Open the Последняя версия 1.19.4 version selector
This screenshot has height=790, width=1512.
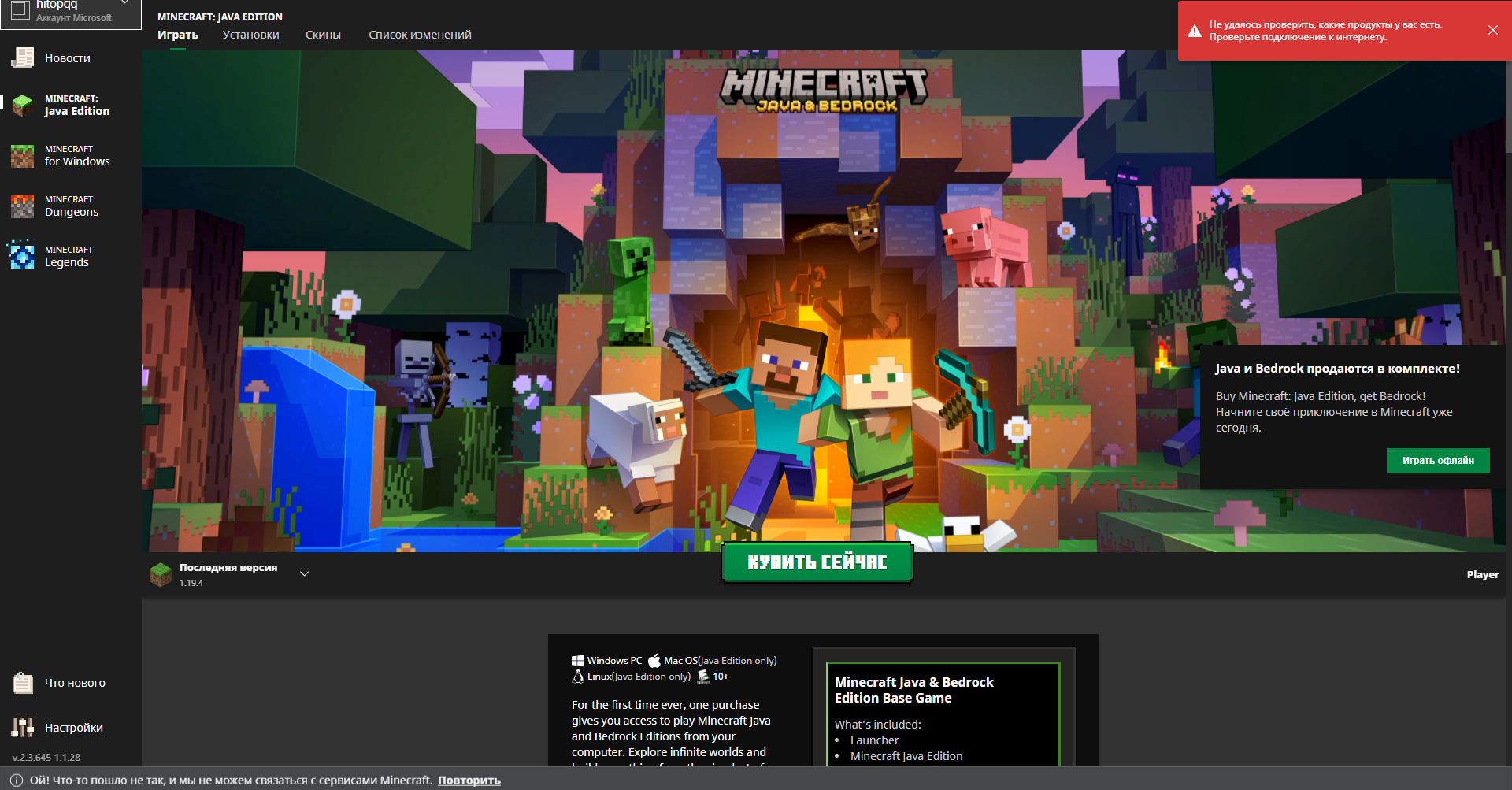(x=229, y=574)
